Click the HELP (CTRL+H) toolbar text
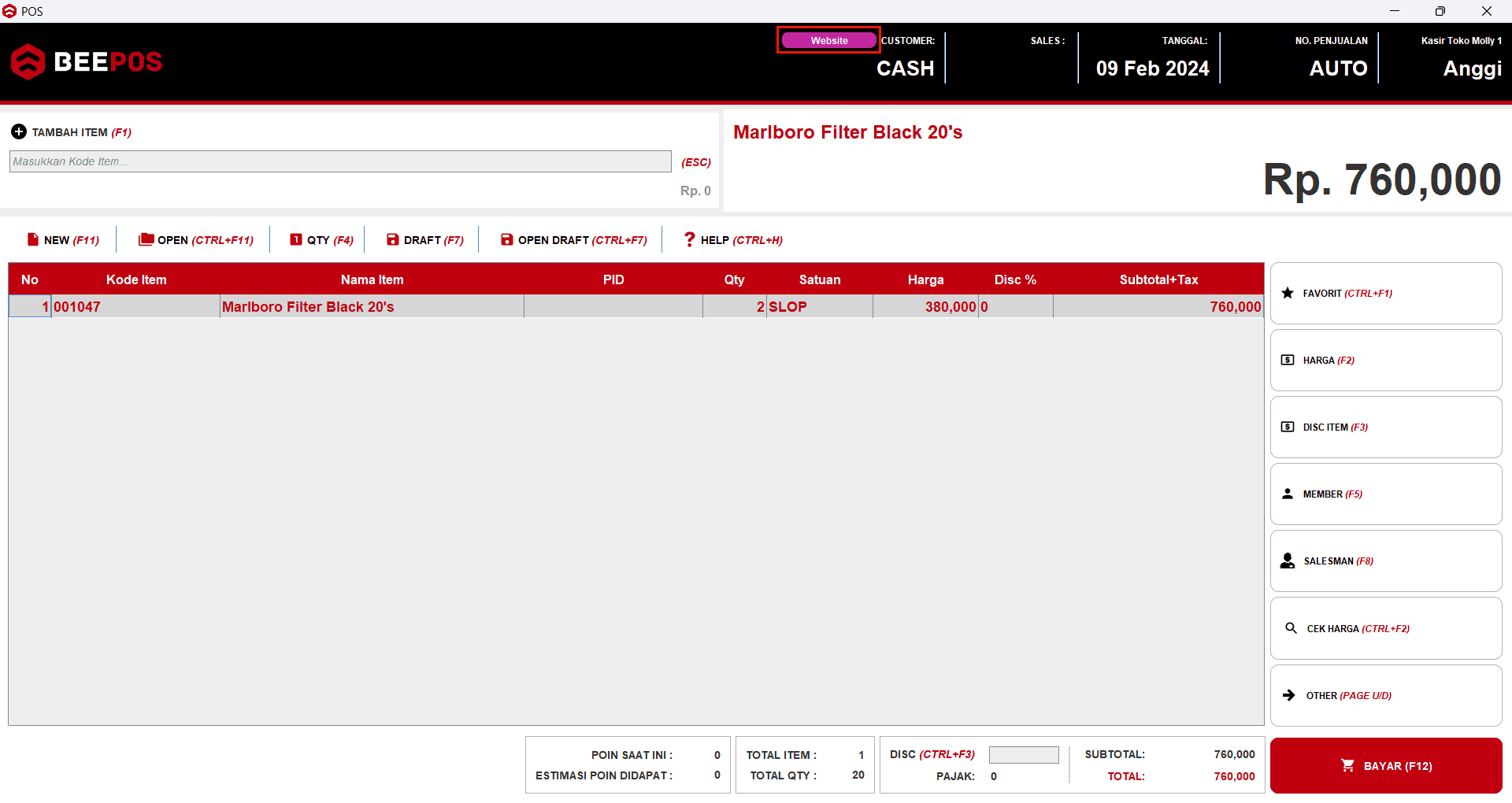This screenshot has width=1512, height=803. [x=742, y=240]
